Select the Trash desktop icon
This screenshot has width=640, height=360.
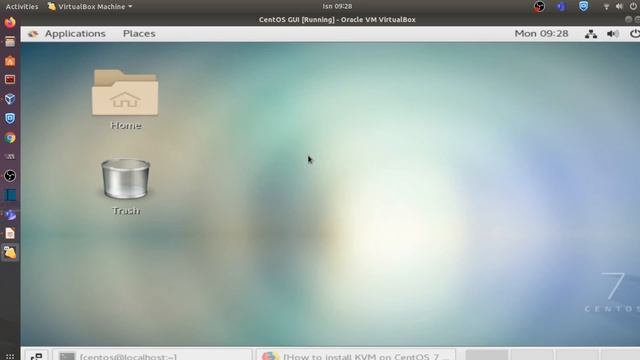(x=126, y=187)
